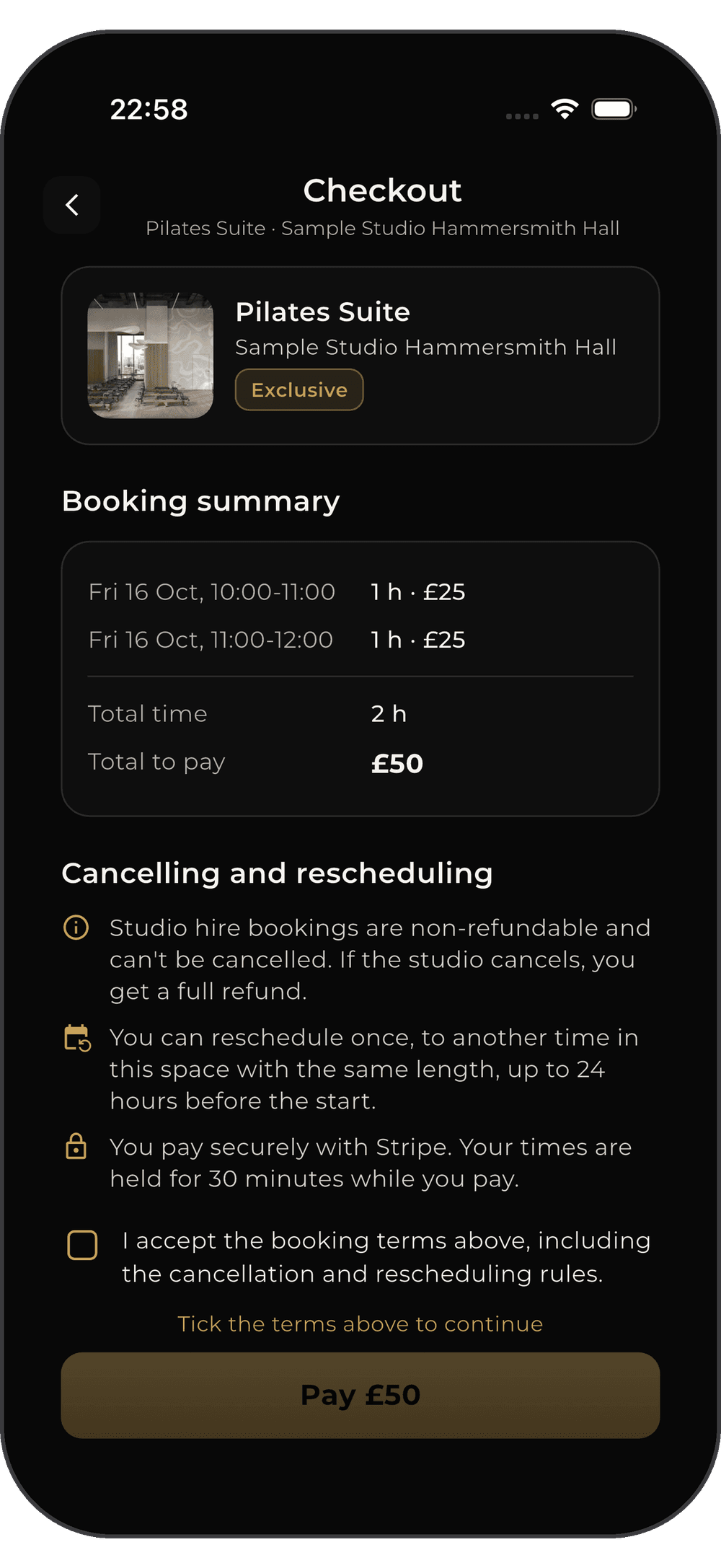This screenshot has height=1568, width=721.
Task: Select the Fri 16 Oct 11:00-12:00 slot row
Action: click(360, 640)
